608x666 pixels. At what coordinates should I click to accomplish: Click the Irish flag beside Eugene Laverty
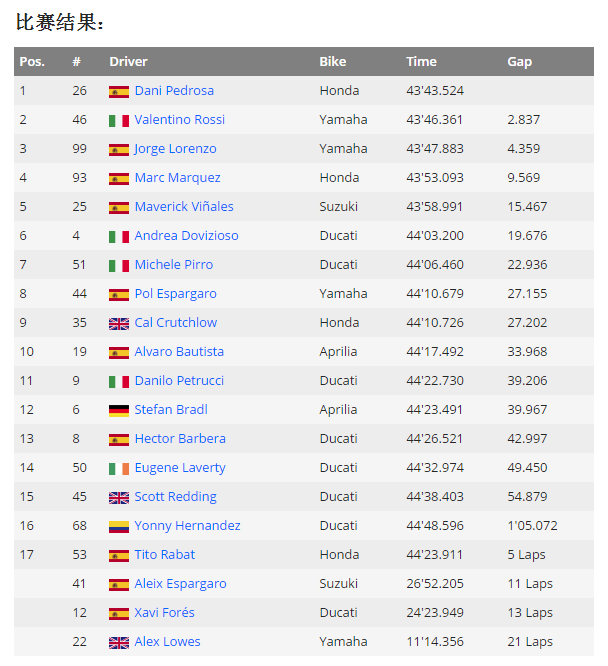pyautogui.click(x=119, y=468)
